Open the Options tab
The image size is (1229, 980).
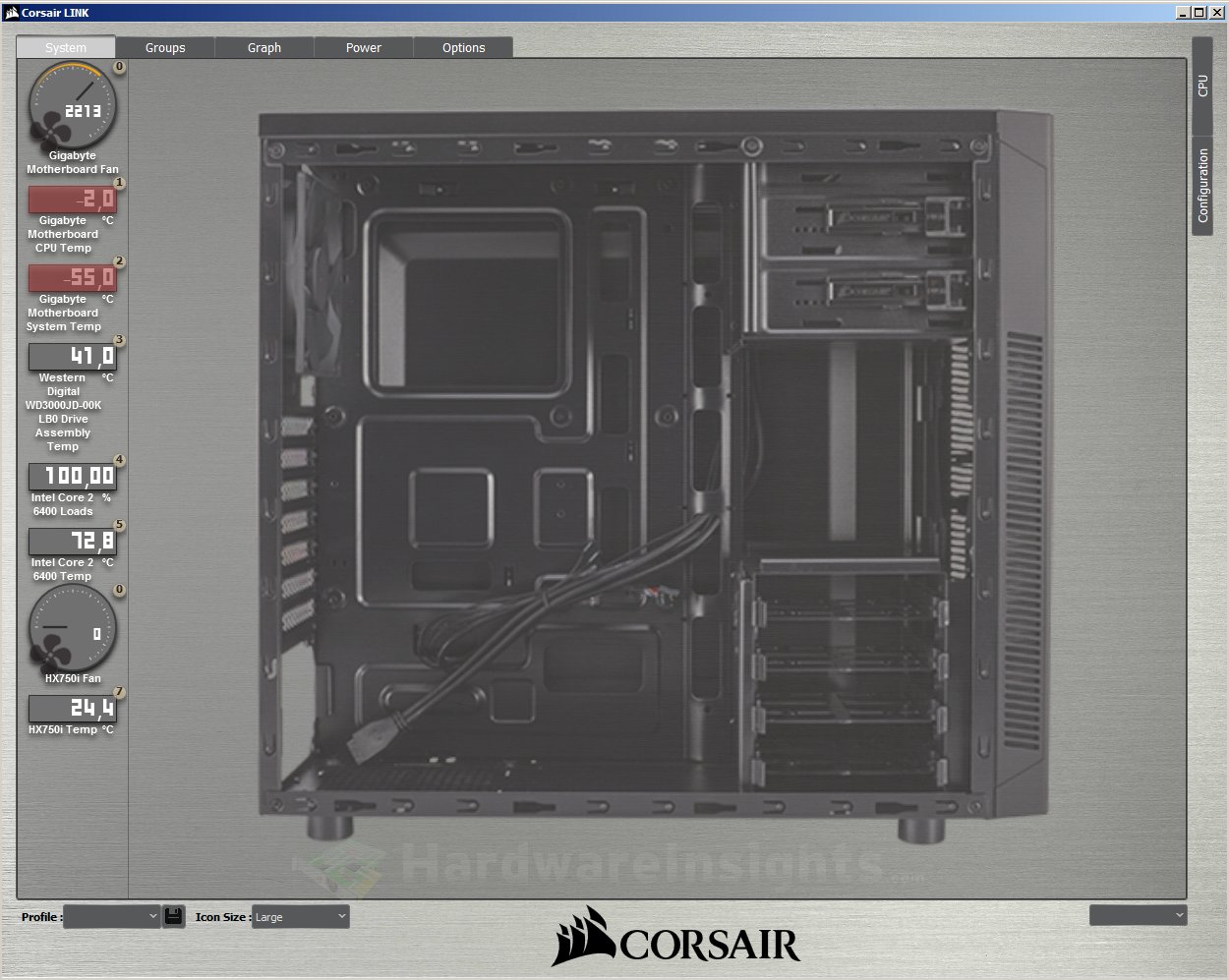coord(463,47)
